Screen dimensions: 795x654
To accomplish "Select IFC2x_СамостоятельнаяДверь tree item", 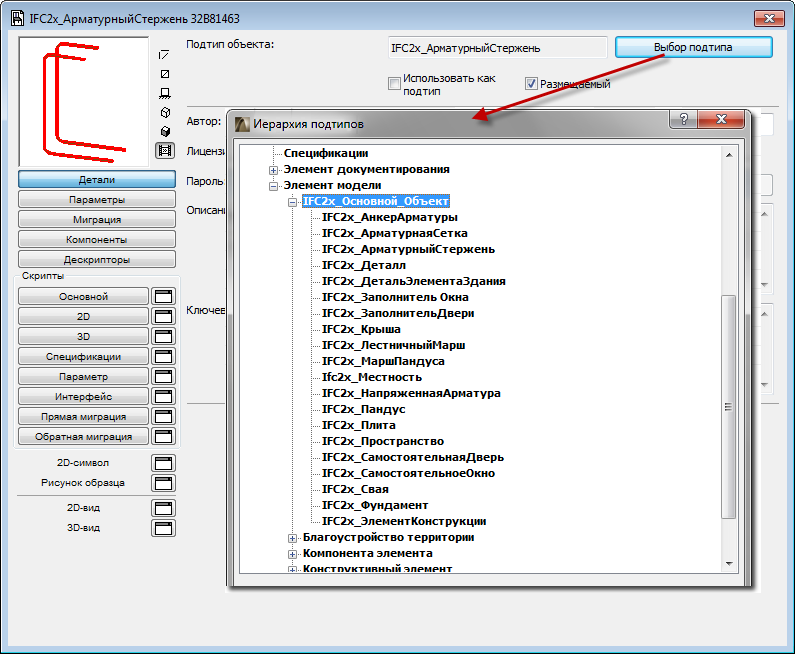I will [x=413, y=457].
